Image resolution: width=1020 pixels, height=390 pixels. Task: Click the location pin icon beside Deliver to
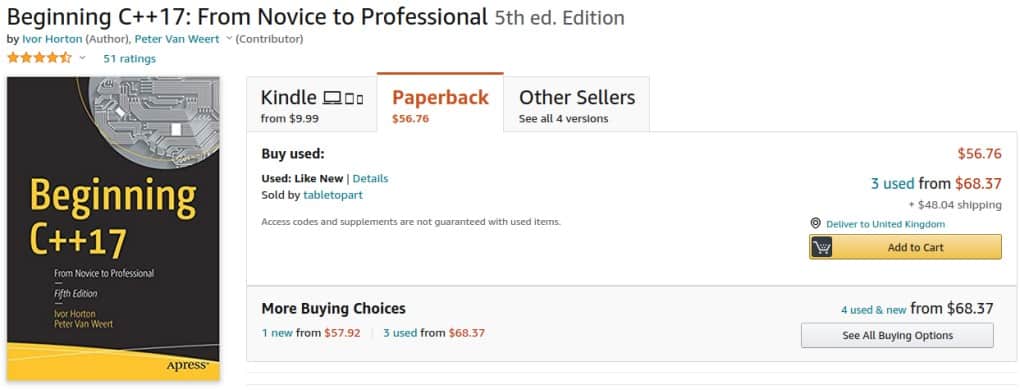click(815, 223)
